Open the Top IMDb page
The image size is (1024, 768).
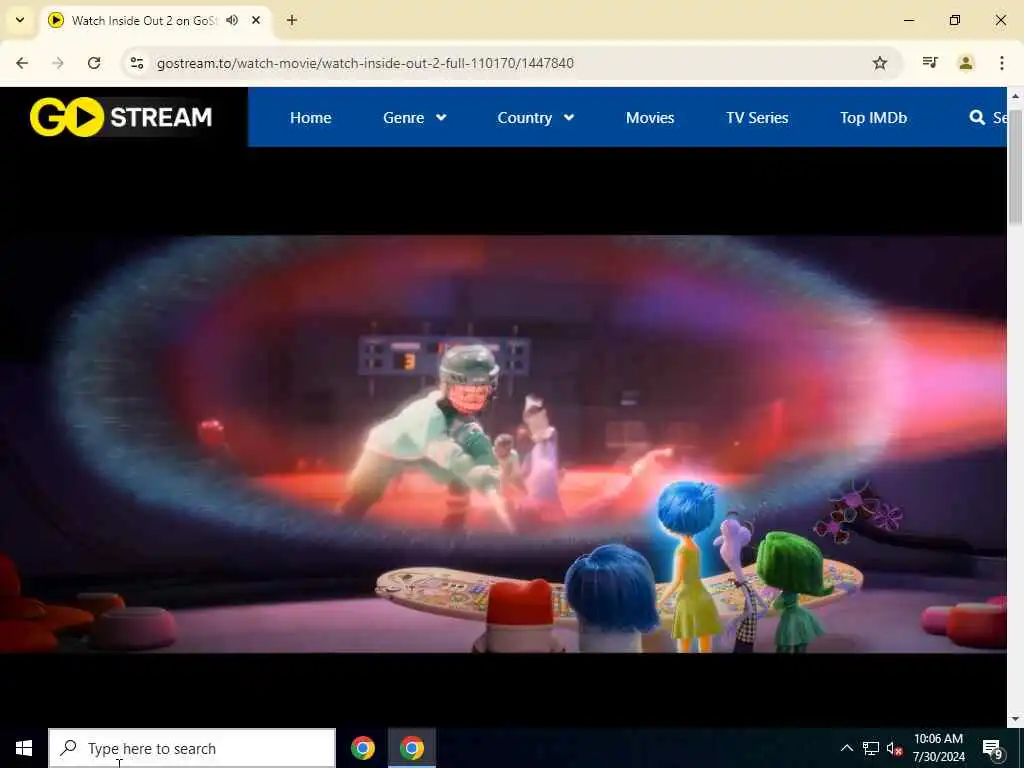coord(873,118)
